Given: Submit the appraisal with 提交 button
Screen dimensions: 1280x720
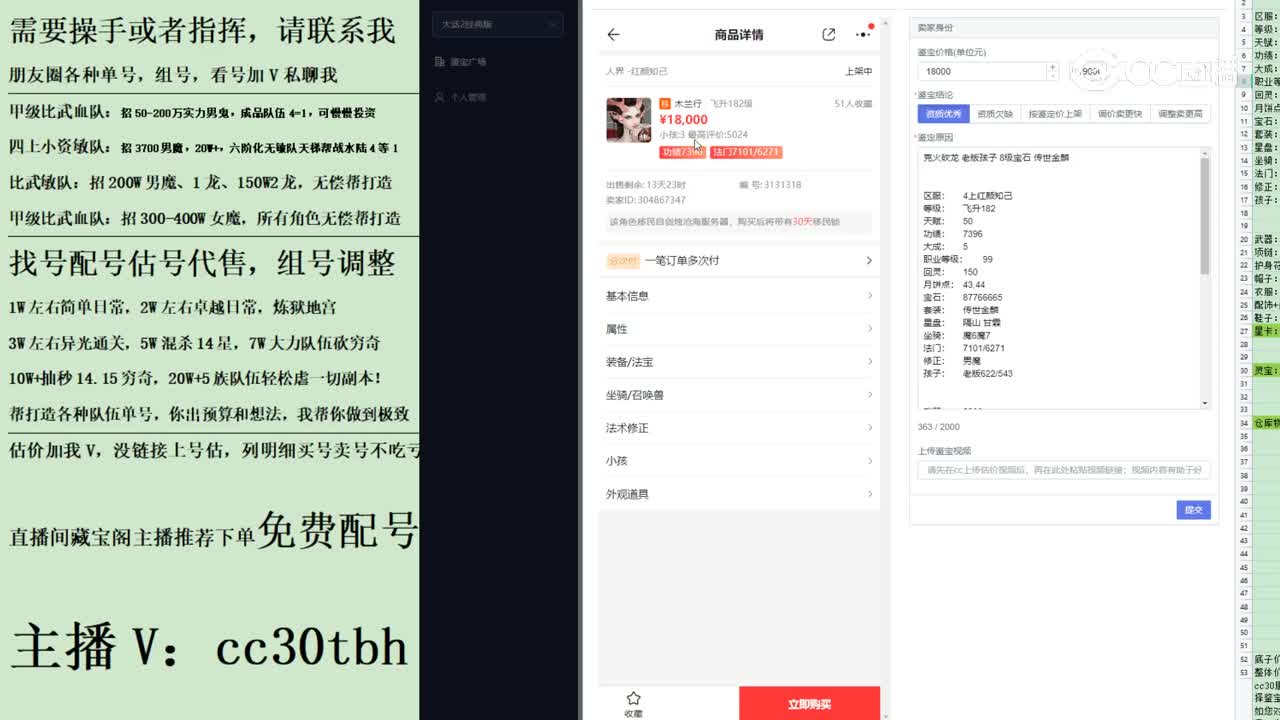Looking at the screenshot, I should [x=1193, y=510].
